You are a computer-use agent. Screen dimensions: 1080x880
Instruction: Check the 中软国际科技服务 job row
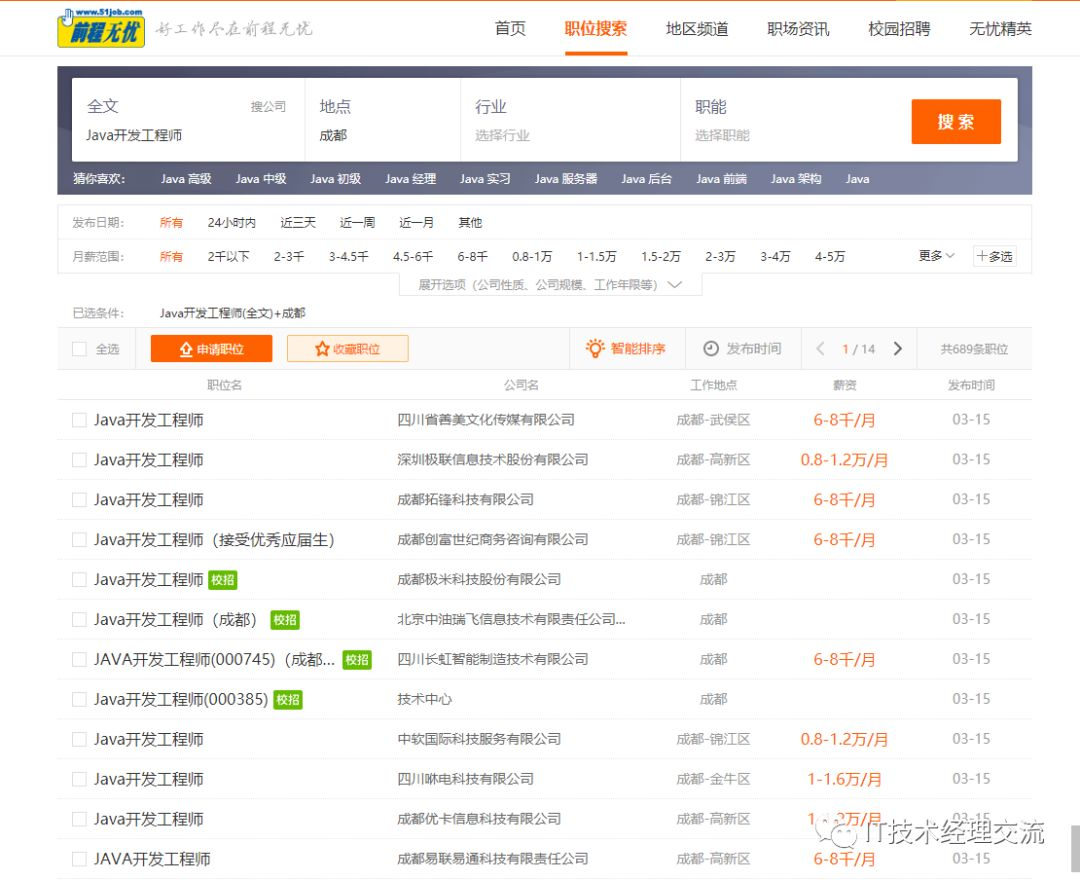79,740
